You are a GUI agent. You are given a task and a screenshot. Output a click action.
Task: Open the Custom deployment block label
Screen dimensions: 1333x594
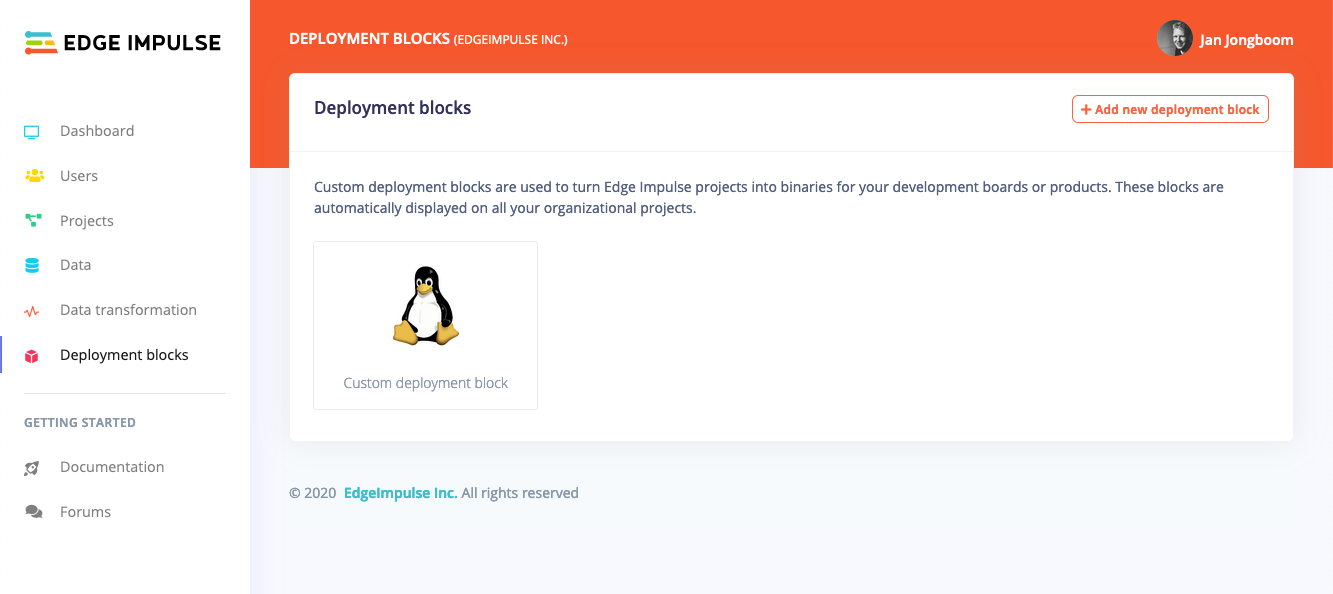(426, 383)
